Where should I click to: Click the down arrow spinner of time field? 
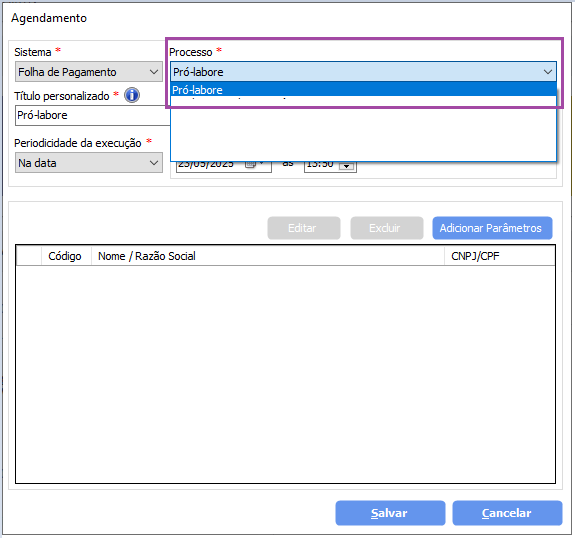click(x=347, y=166)
